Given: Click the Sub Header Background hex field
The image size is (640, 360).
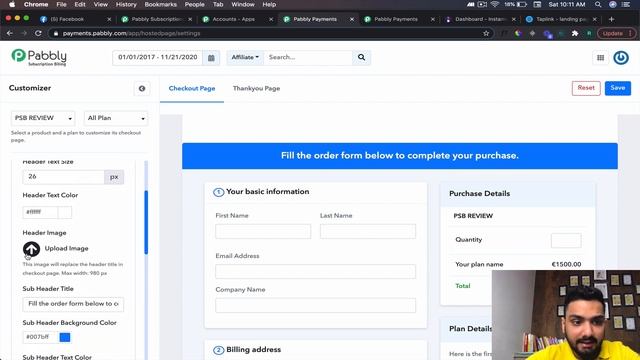Looking at the screenshot, I should pos(40,338).
